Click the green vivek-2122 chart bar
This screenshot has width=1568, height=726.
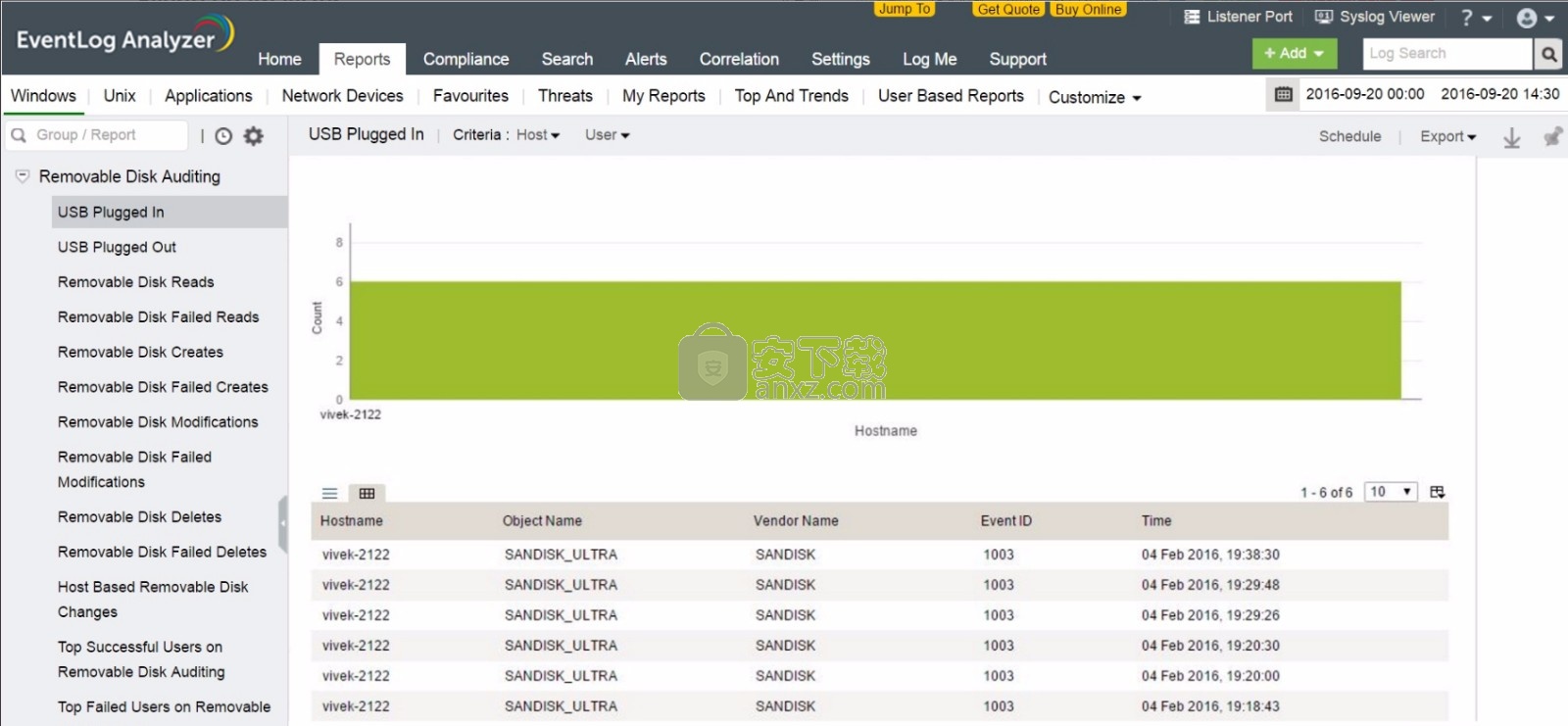pos(875,340)
